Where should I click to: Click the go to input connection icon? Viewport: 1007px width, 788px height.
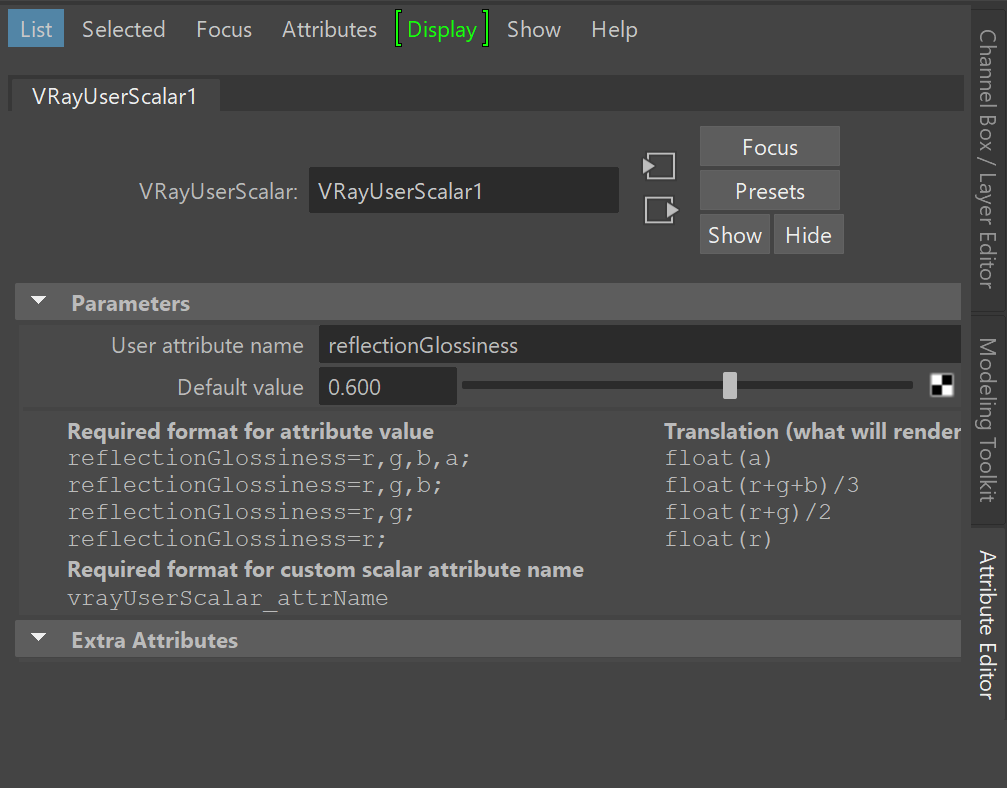point(659,166)
